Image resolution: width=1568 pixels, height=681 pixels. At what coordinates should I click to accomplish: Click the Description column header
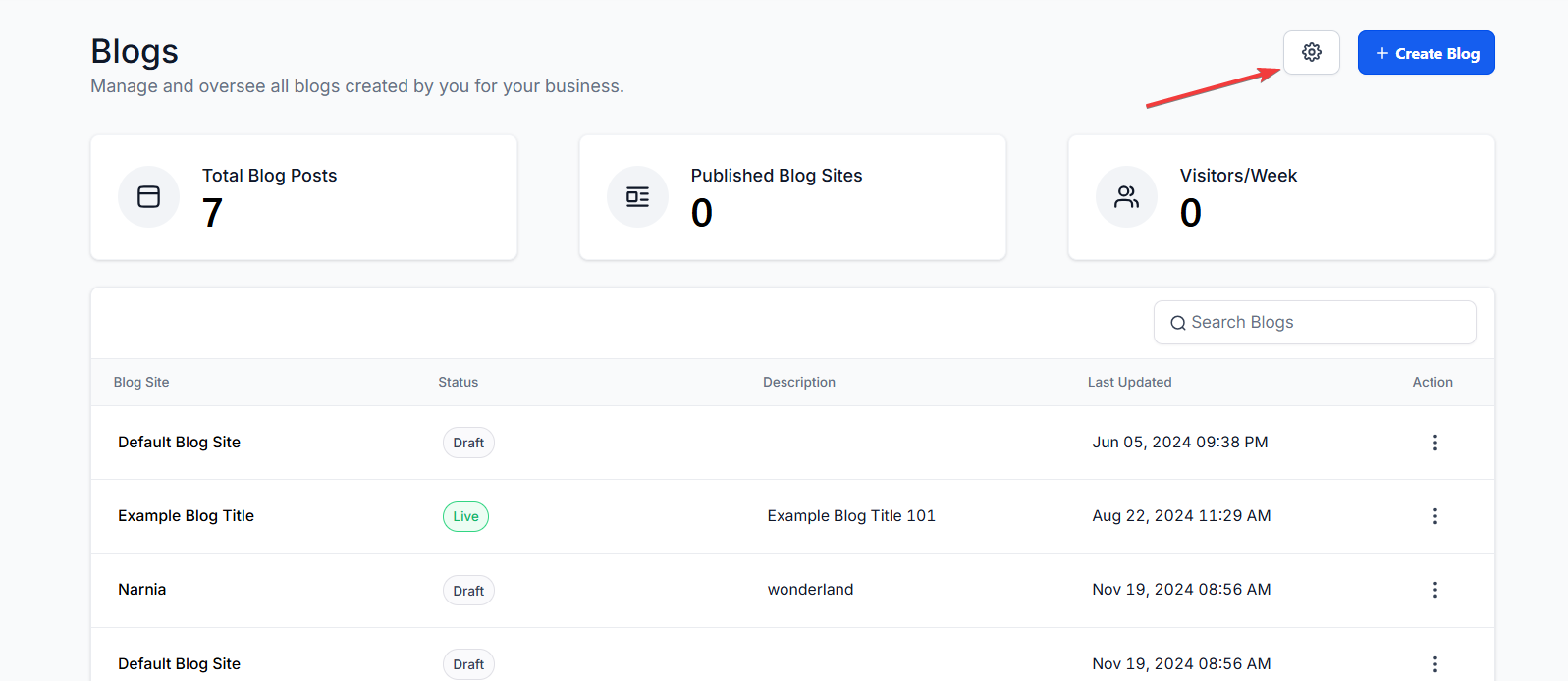coord(798,382)
